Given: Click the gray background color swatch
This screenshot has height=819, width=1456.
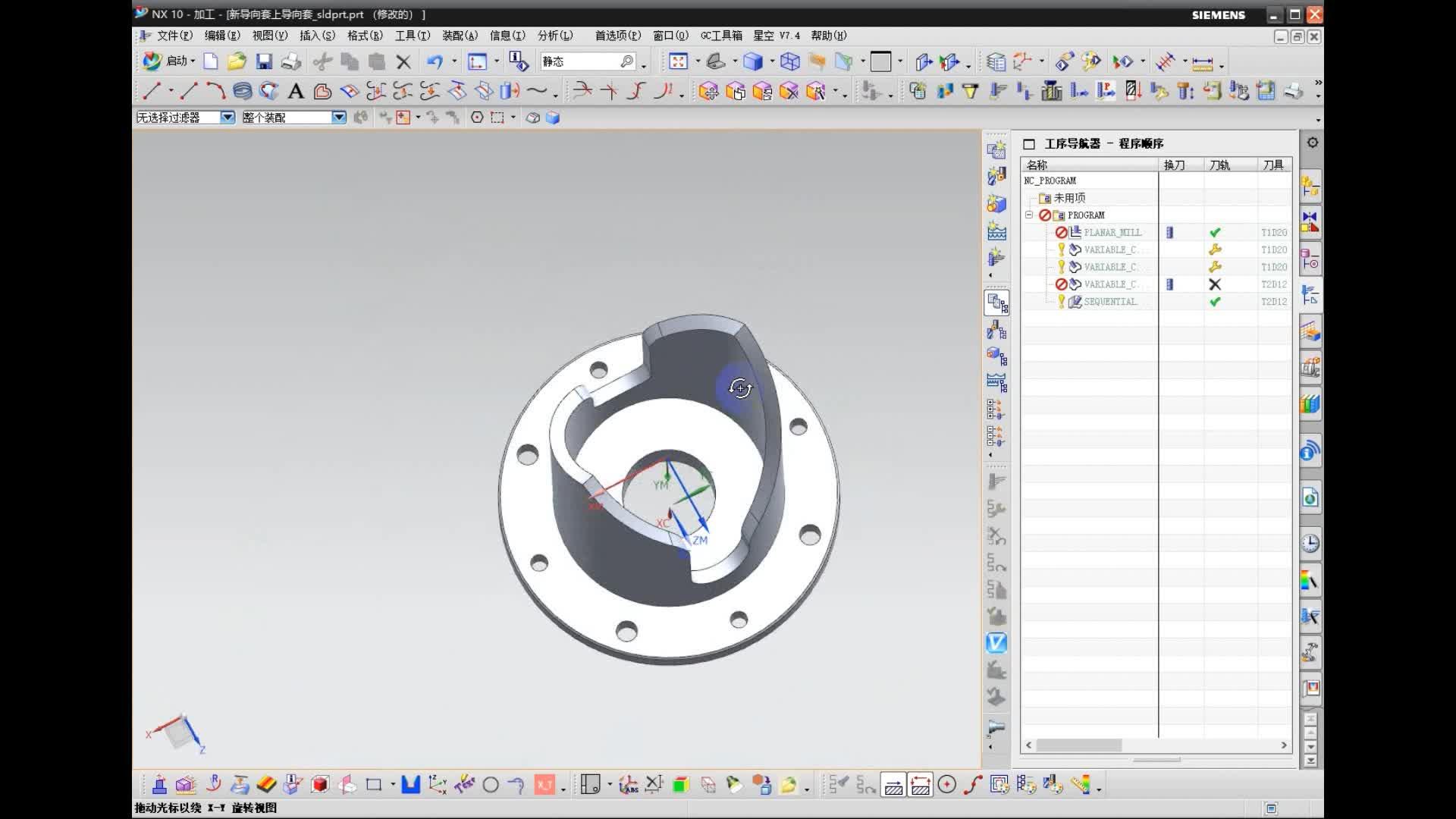Looking at the screenshot, I should tap(881, 61).
